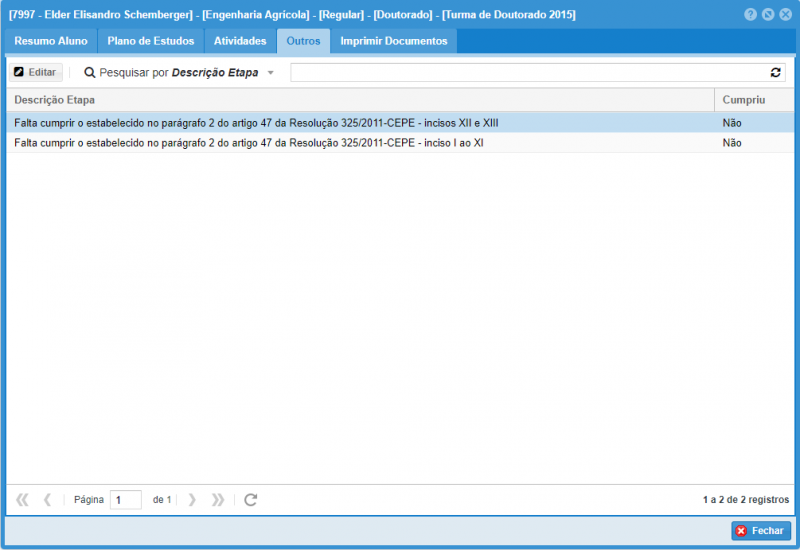
Task: Reload the grid with pagination refresh icon
Action: (251, 499)
